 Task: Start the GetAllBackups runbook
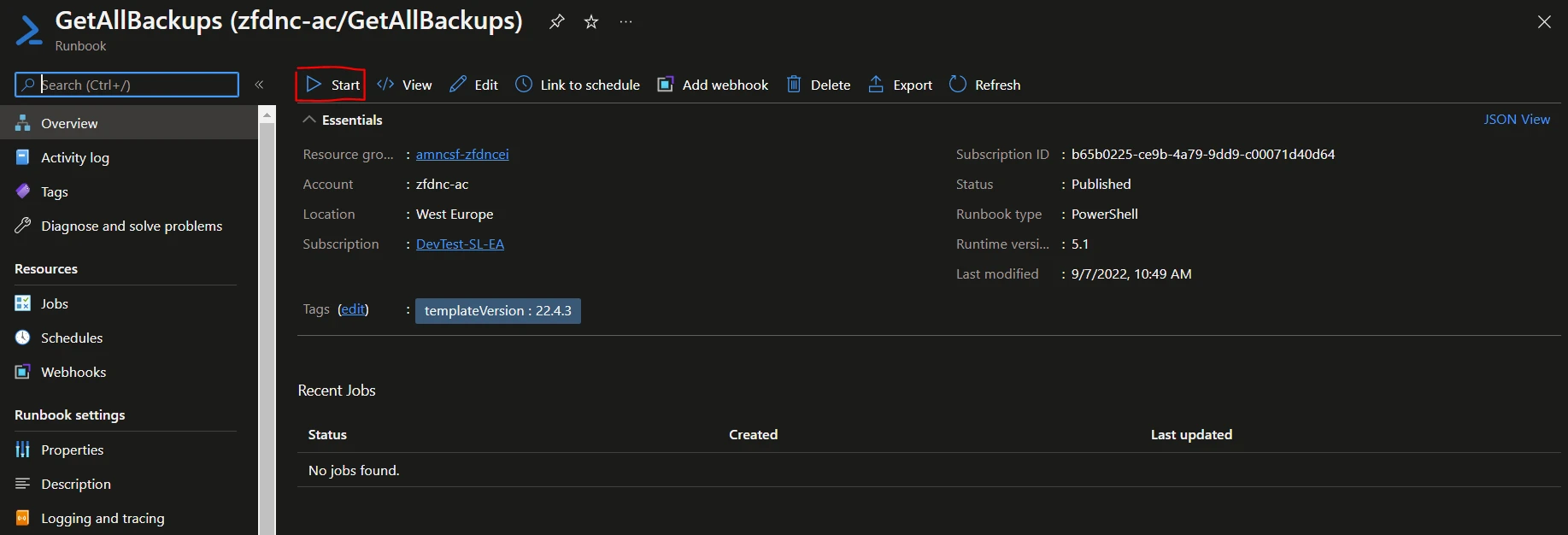coord(332,85)
